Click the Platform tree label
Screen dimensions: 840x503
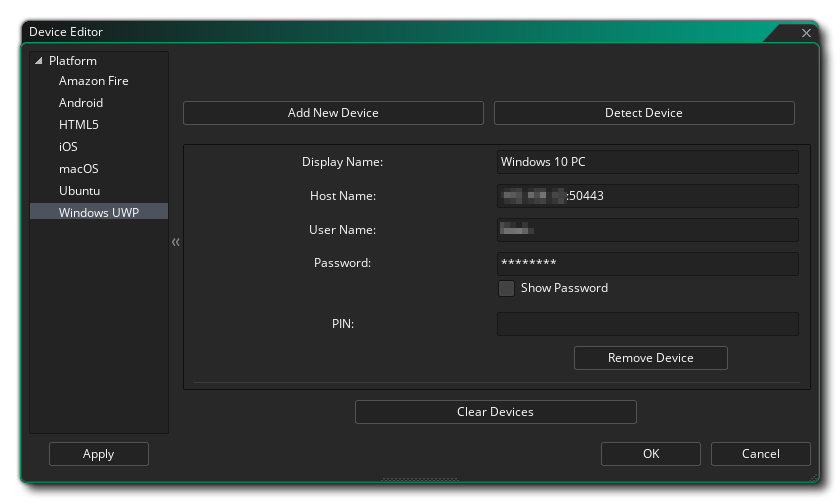(x=73, y=61)
